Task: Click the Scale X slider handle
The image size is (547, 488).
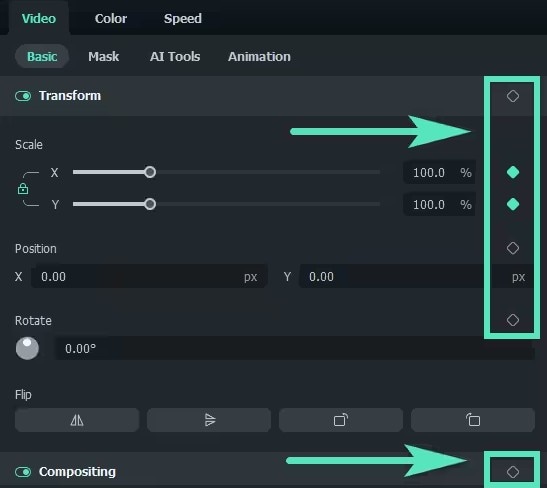Action: click(150, 172)
